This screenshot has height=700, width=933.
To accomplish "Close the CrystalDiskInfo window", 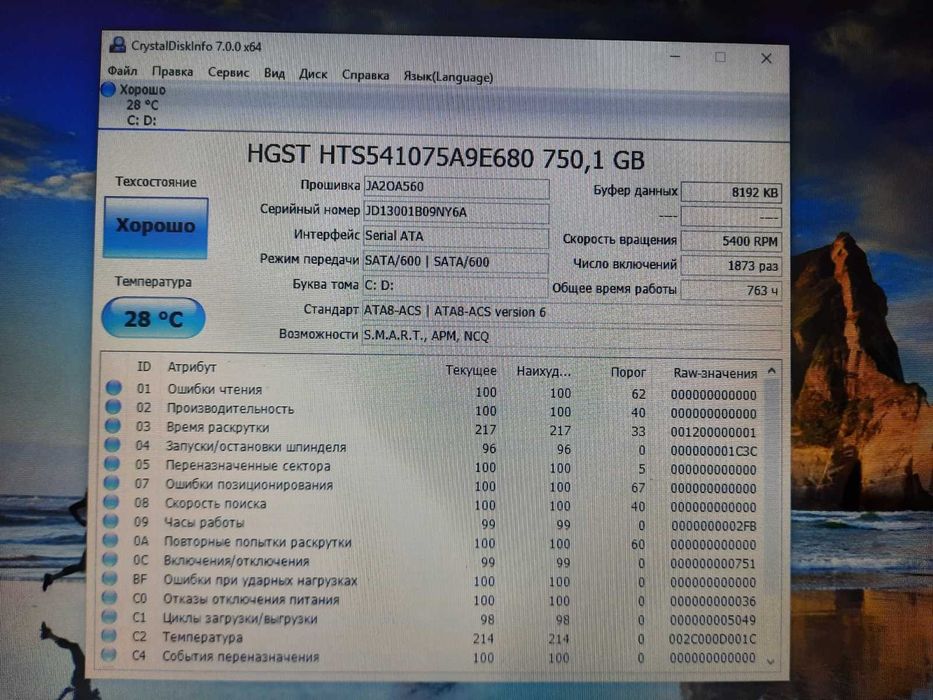I will [x=766, y=58].
